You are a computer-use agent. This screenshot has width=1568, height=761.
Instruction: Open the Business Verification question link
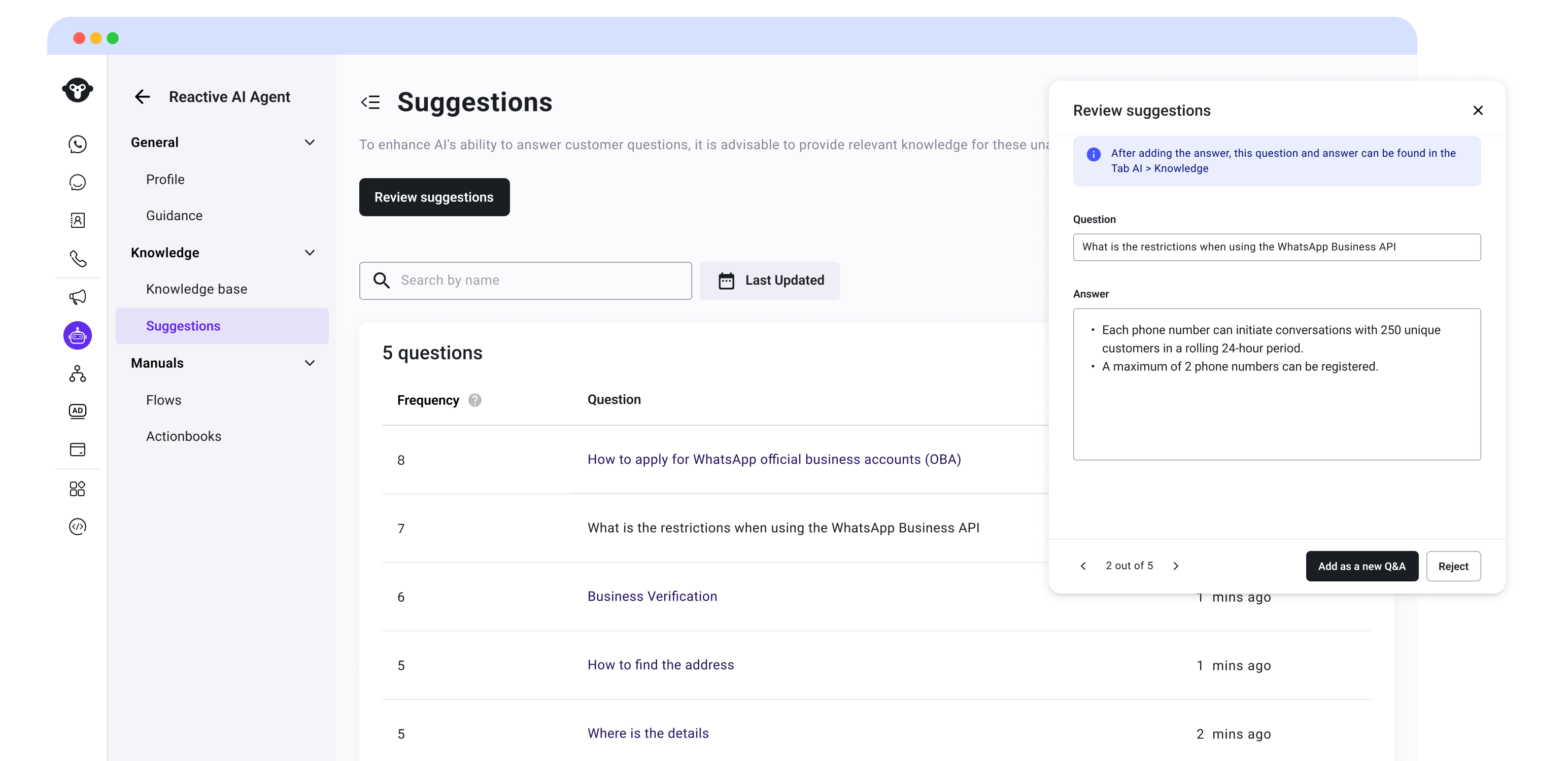tap(652, 597)
